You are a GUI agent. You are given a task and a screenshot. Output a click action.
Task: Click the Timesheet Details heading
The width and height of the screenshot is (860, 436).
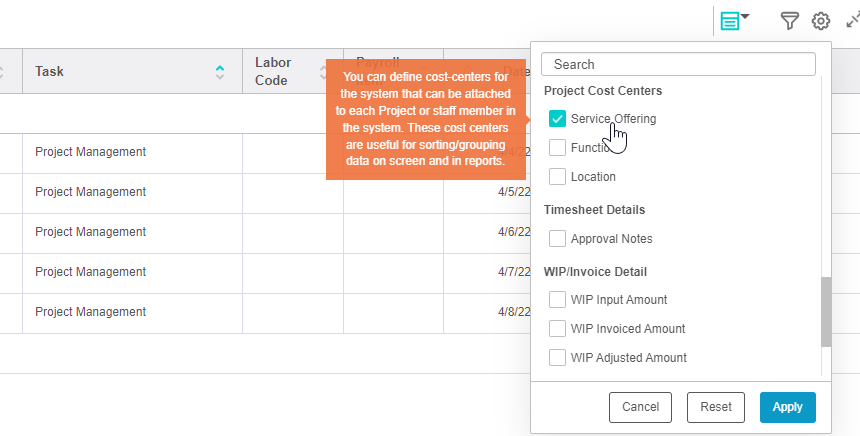[x=594, y=210]
